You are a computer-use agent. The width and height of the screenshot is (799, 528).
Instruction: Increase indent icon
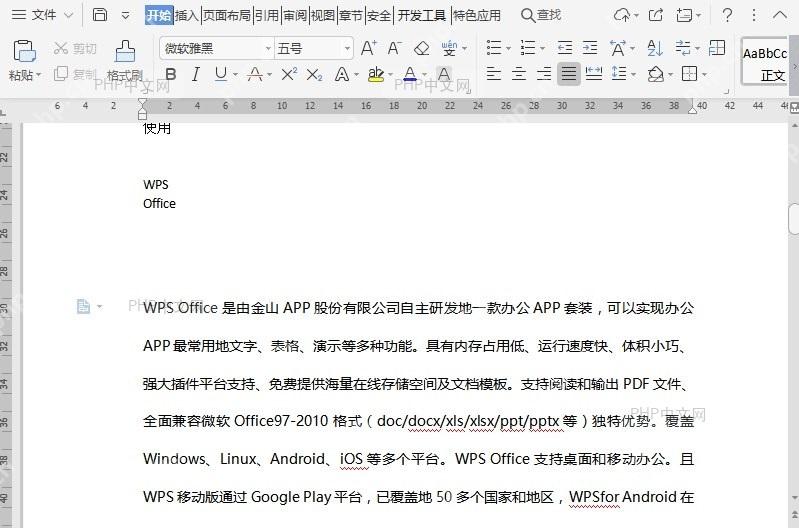click(590, 48)
